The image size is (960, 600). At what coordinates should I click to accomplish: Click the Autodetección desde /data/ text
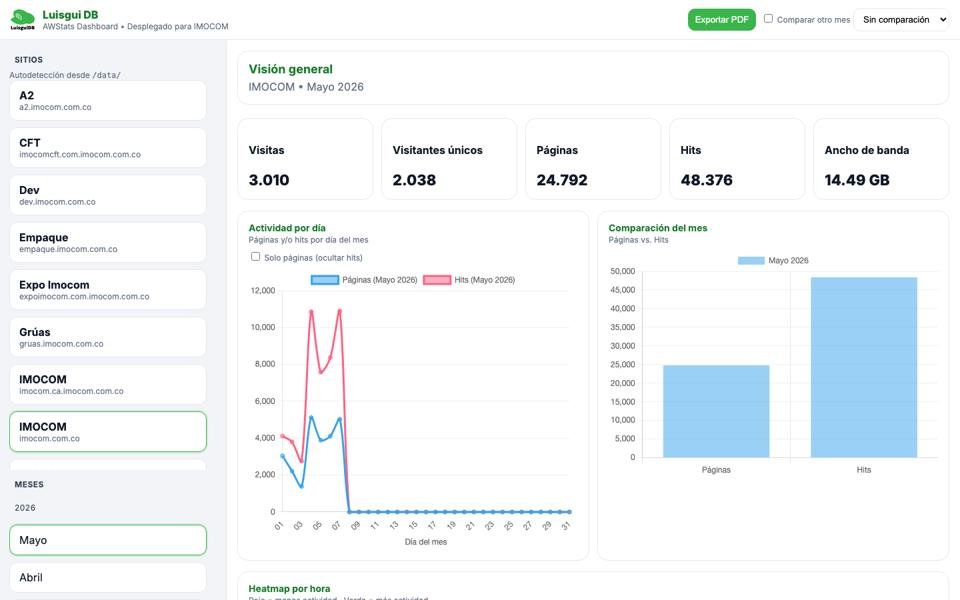(x=65, y=75)
